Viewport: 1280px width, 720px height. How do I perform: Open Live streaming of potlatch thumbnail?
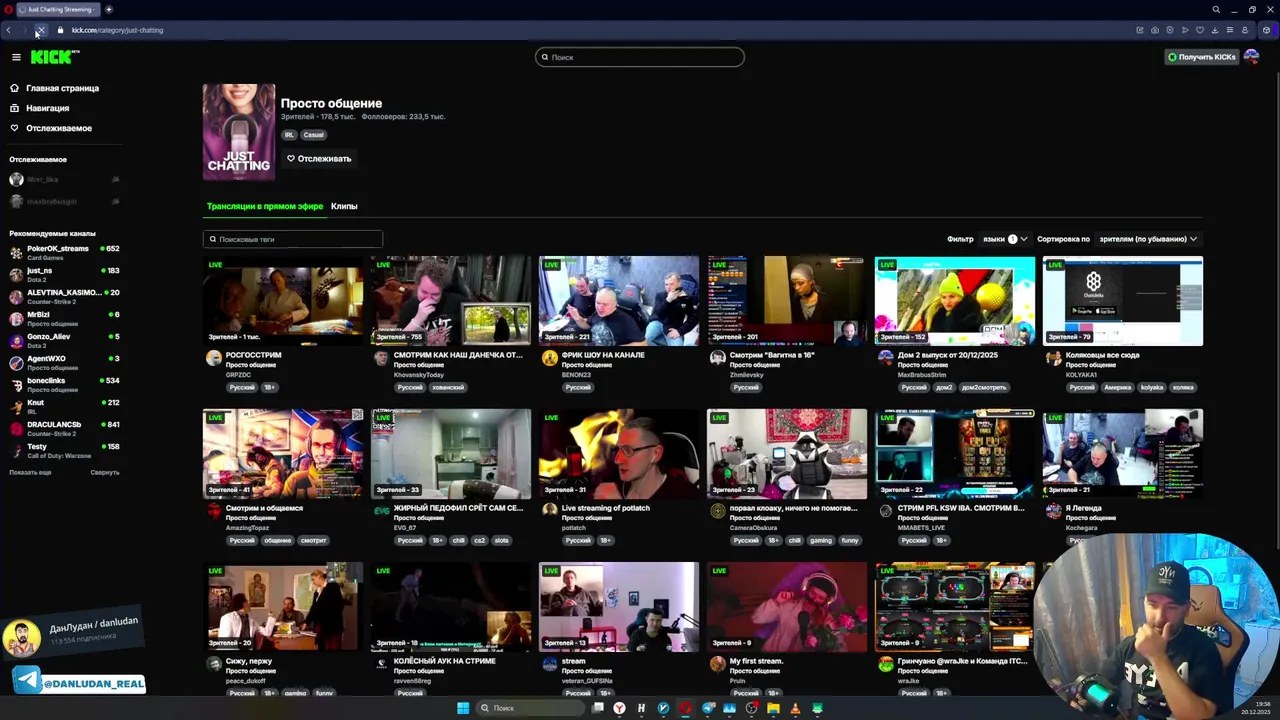tap(619, 454)
